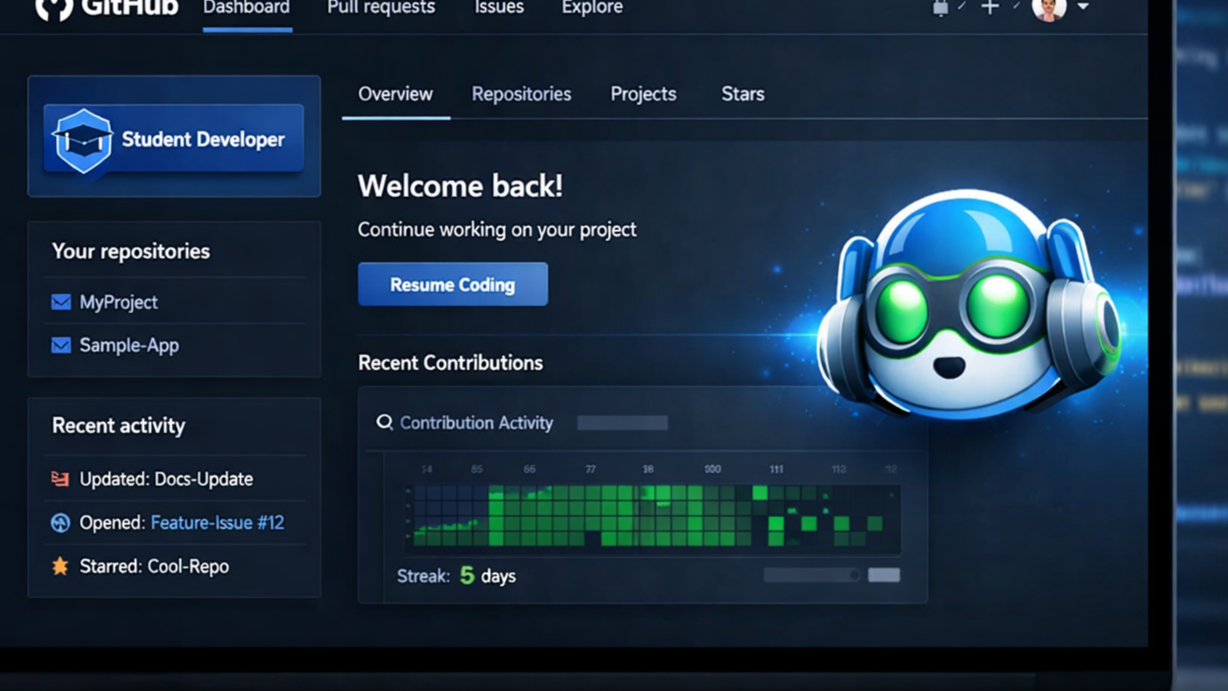The width and height of the screenshot is (1228, 691).
Task: Open GitHub notifications bell icon
Action: [x=940, y=8]
